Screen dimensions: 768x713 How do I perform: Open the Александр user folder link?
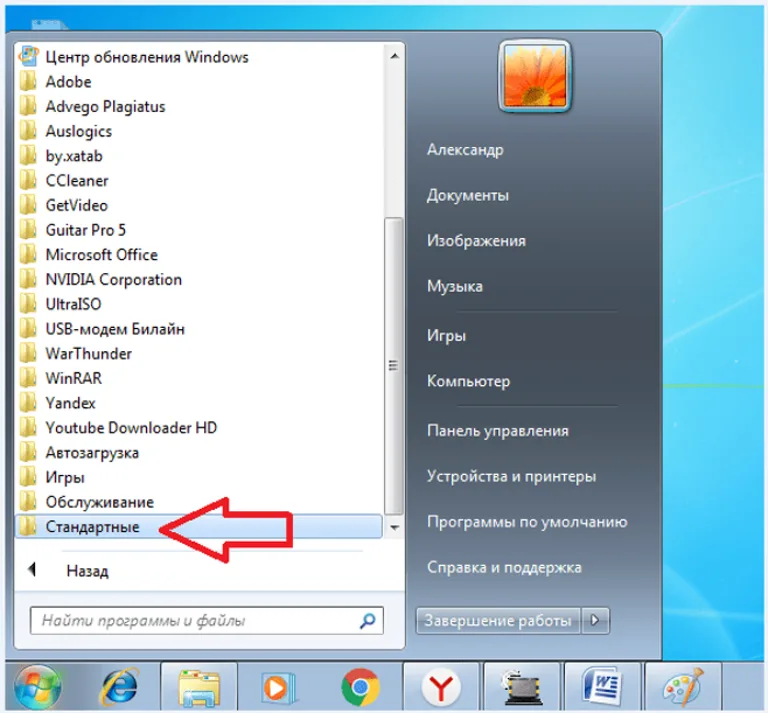click(x=465, y=150)
